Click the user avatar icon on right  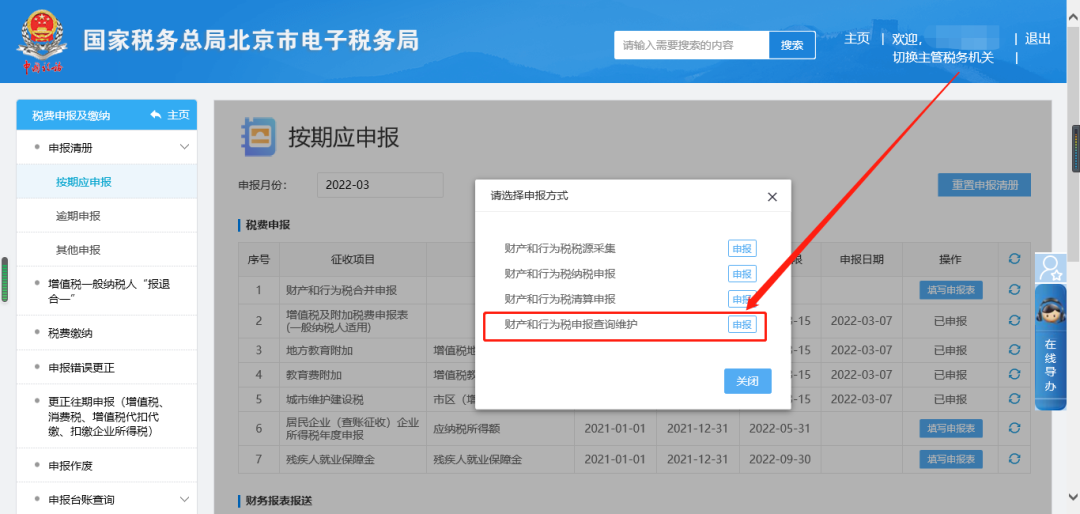pos(1049,268)
